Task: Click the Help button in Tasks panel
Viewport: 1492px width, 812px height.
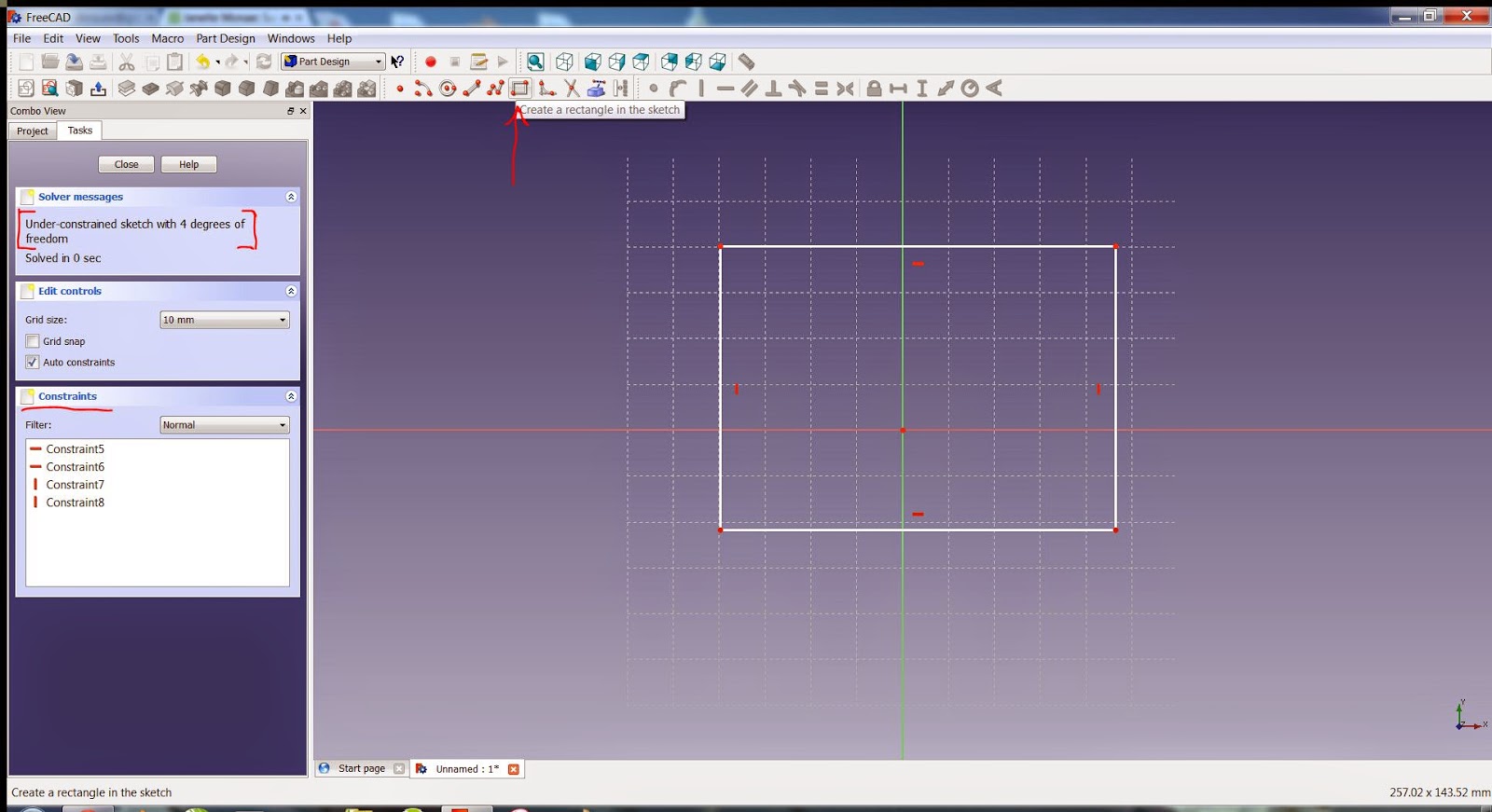Action: coord(189,164)
